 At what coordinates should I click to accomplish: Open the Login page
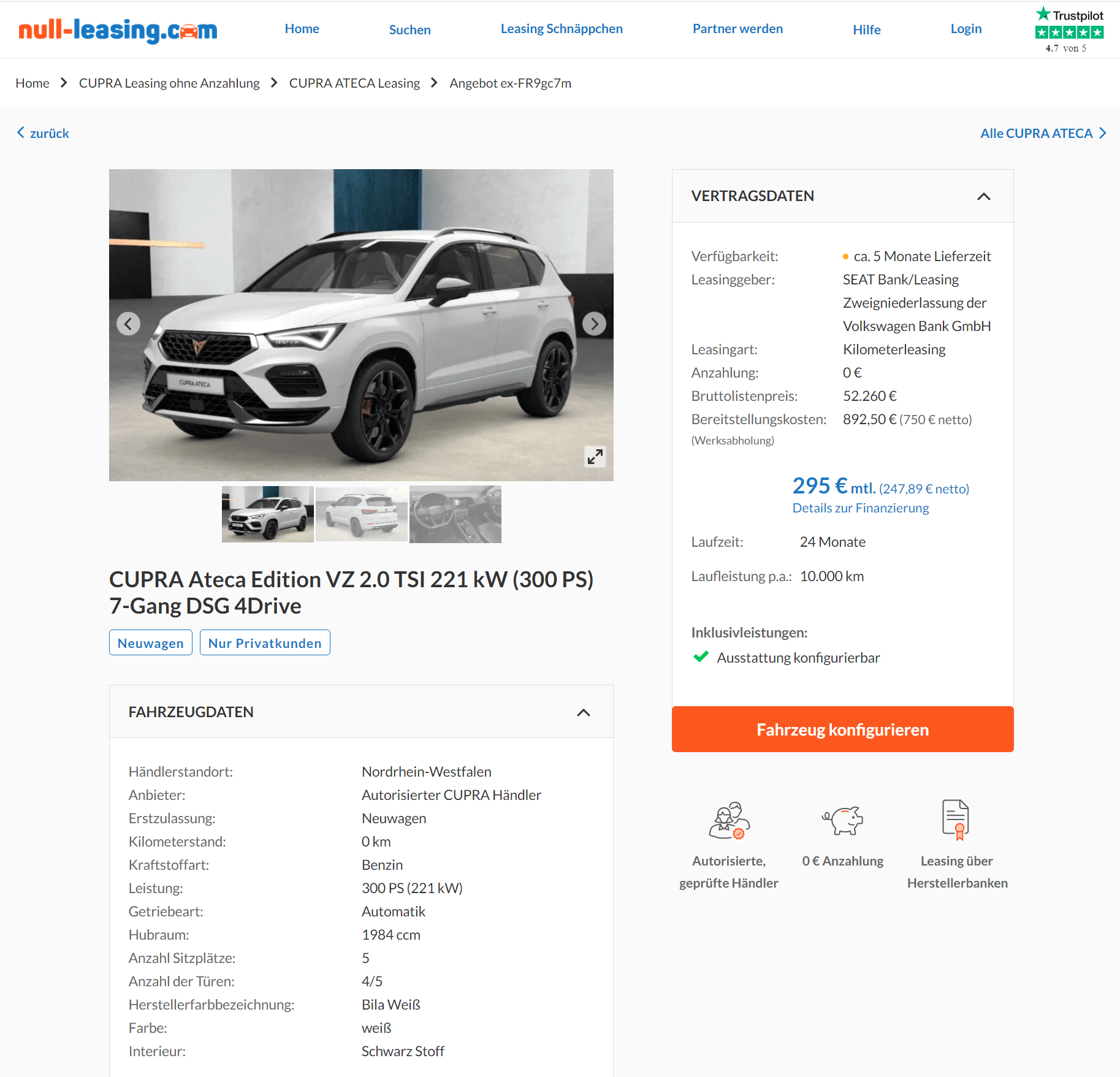coord(966,29)
